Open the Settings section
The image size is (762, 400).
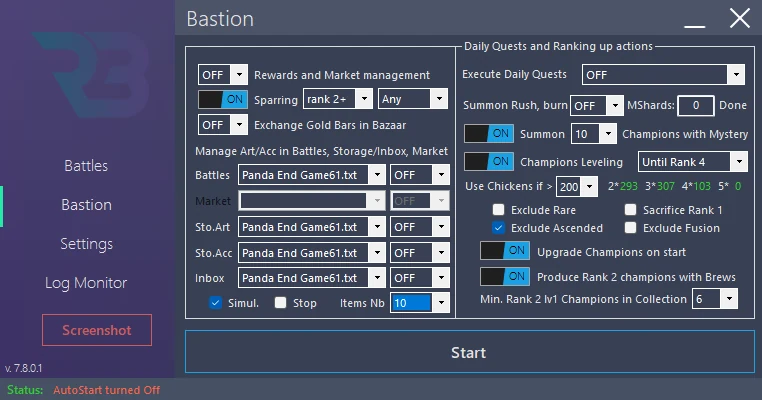(87, 243)
